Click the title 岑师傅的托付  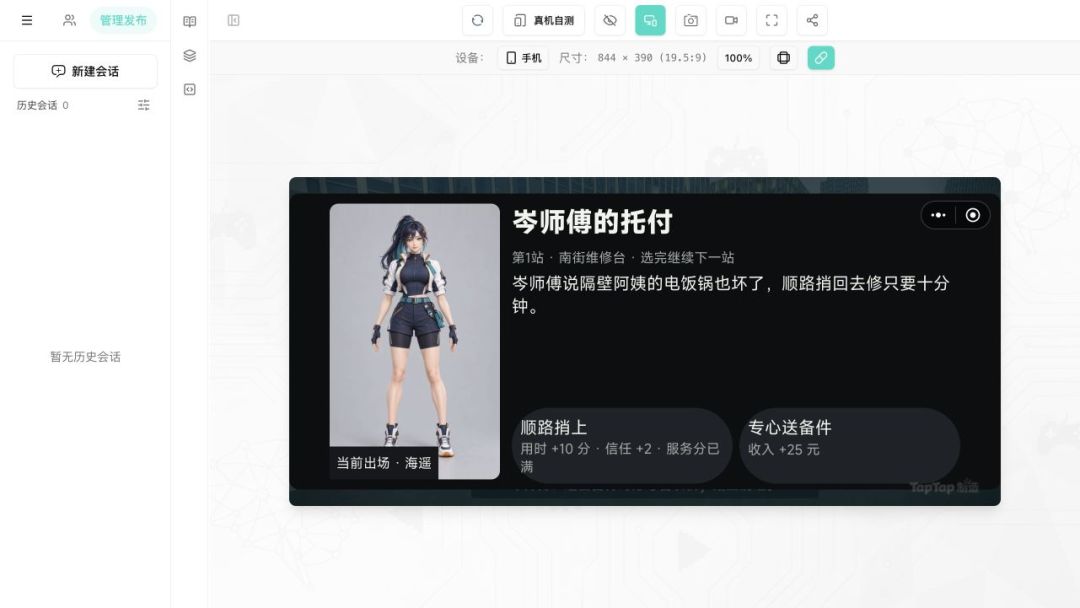coord(592,222)
